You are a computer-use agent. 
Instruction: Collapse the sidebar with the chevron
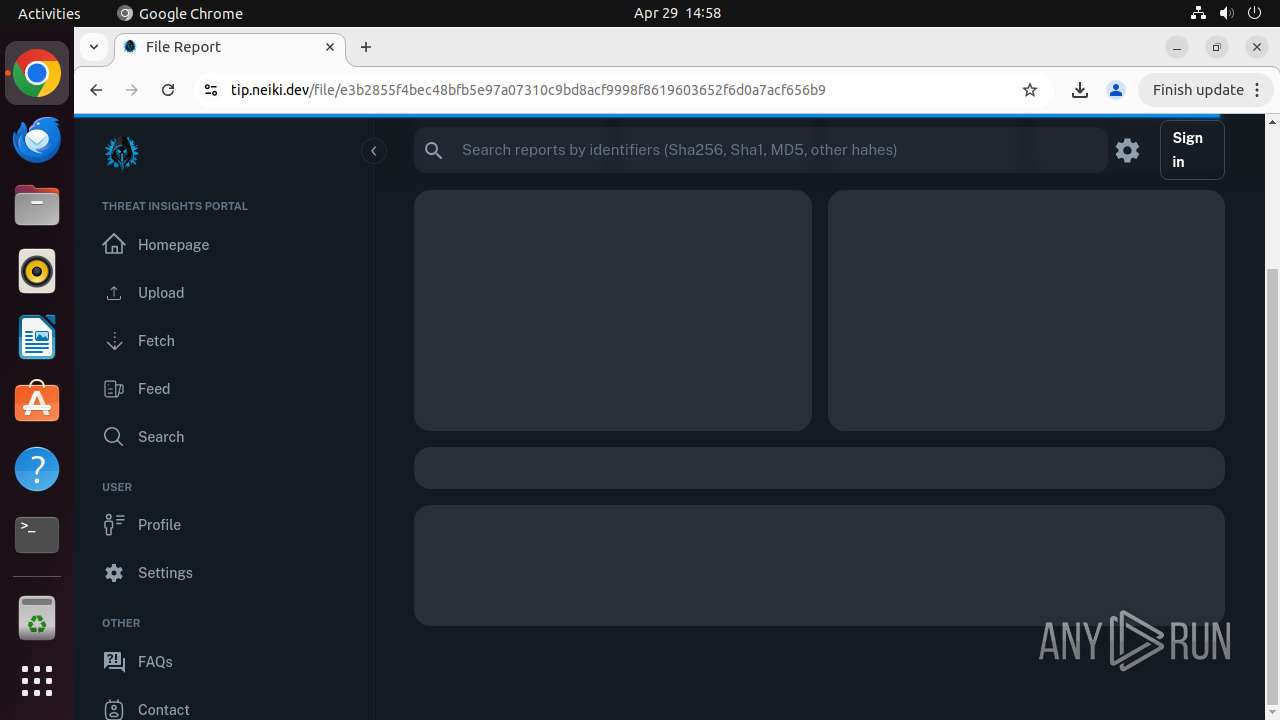coord(373,151)
